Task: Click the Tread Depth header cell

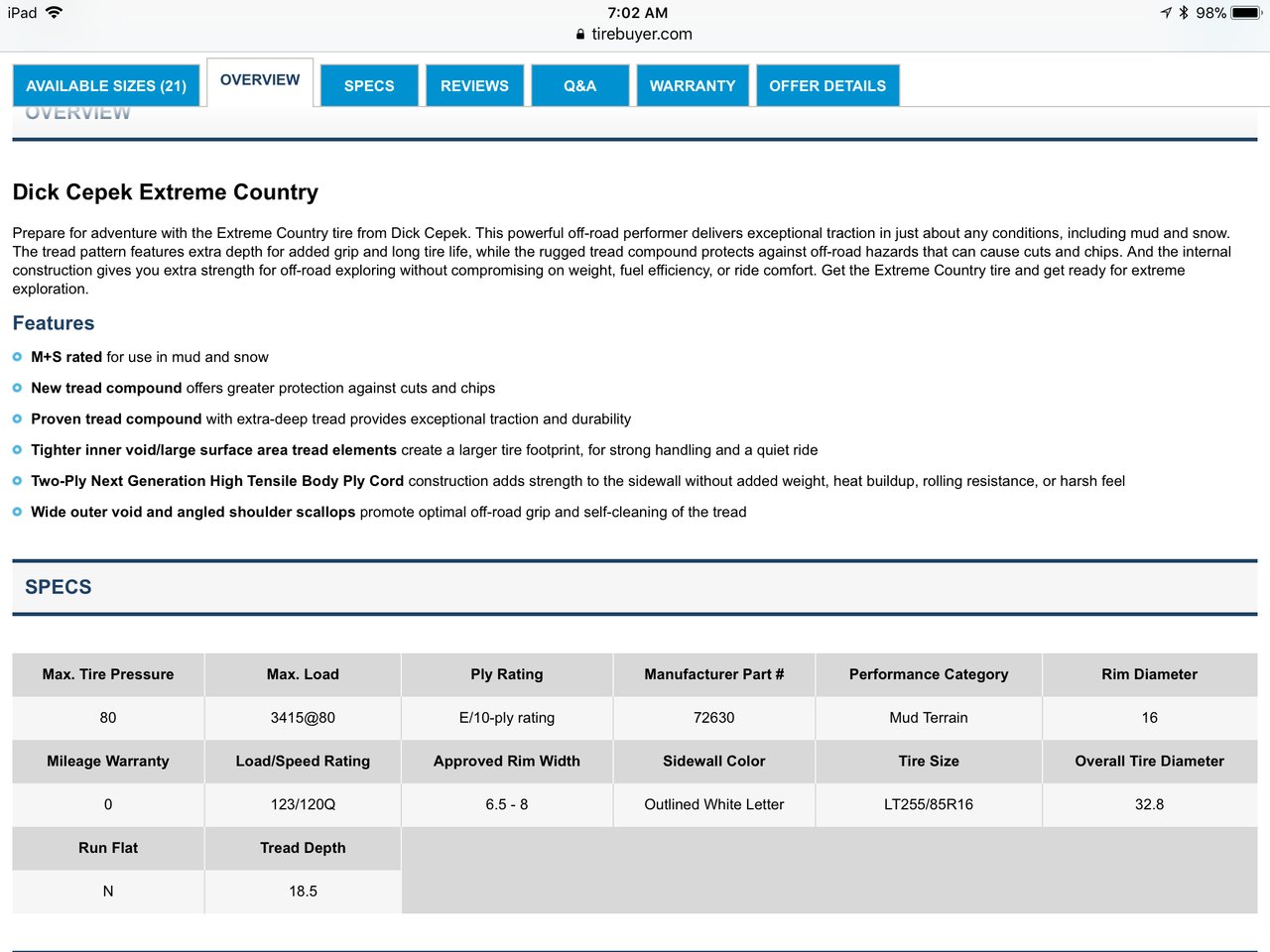Action: click(303, 848)
